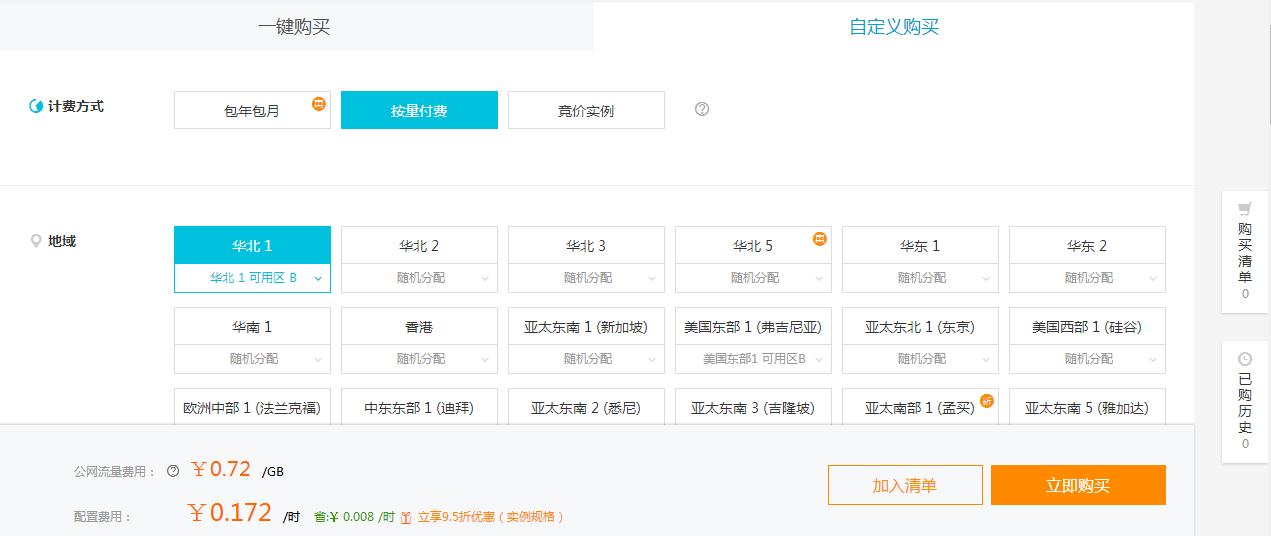This screenshot has width=1271, height=536.
Task: Switch to the 一键购买 tab
Action: tap(294, 27)
